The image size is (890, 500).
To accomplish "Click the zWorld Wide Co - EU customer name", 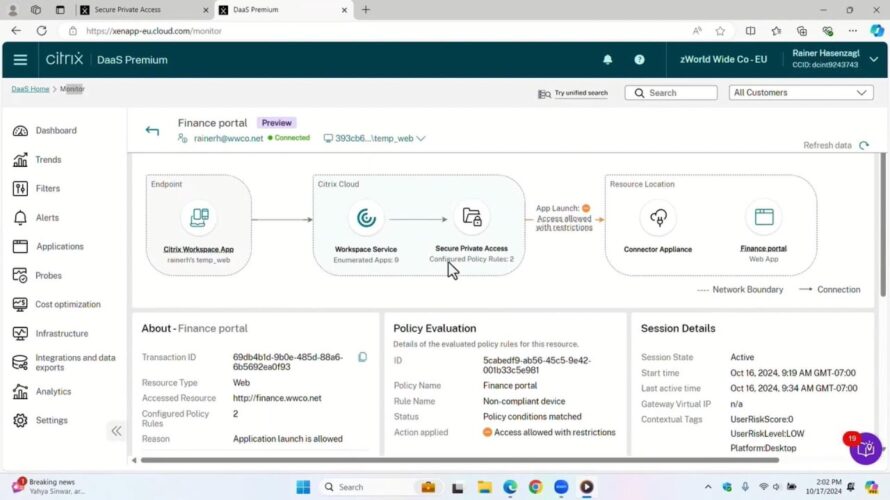I will point(723,60).
